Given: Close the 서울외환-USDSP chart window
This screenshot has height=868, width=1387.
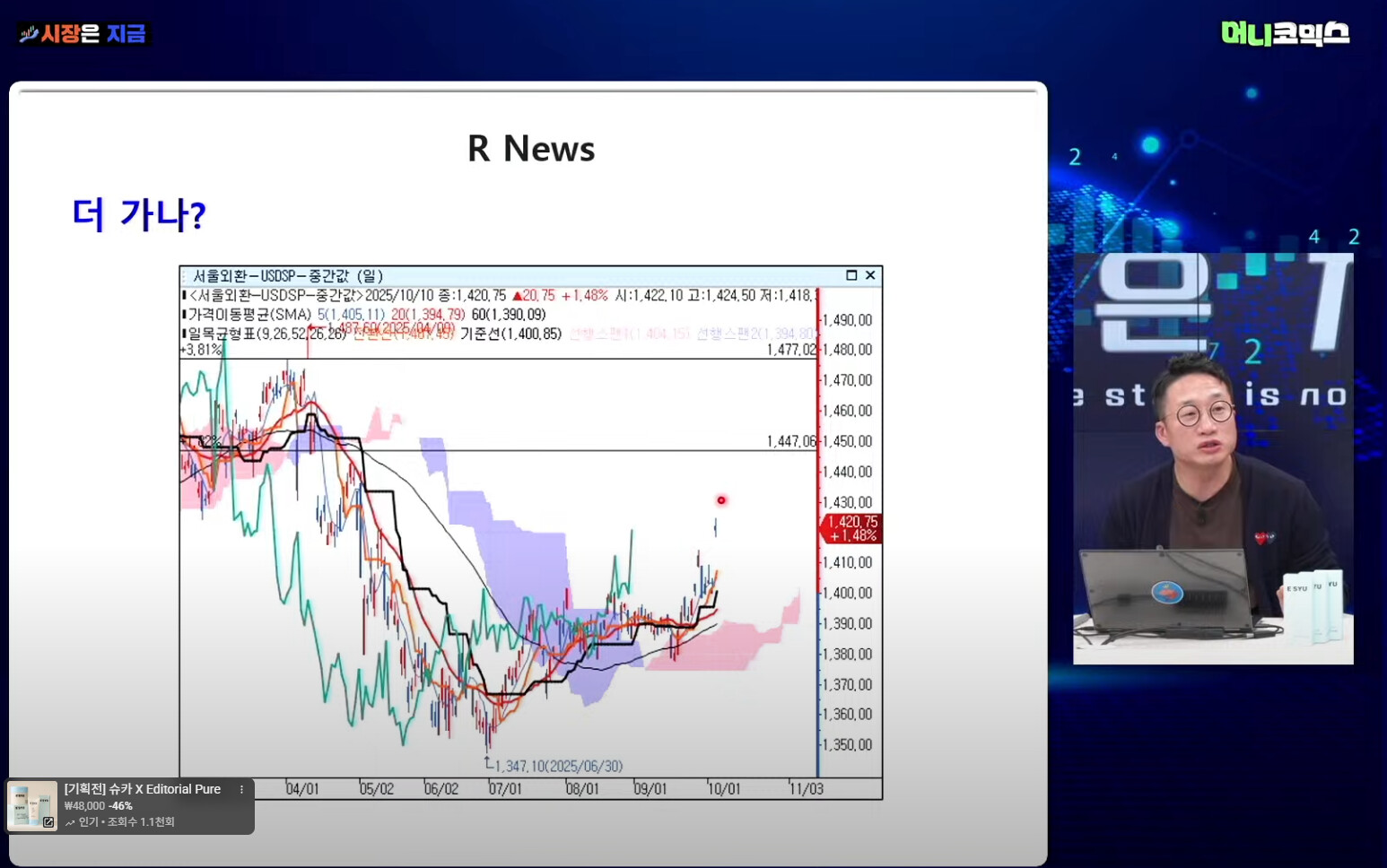Looking at the screenshot, I should click(x=870, y=275).
